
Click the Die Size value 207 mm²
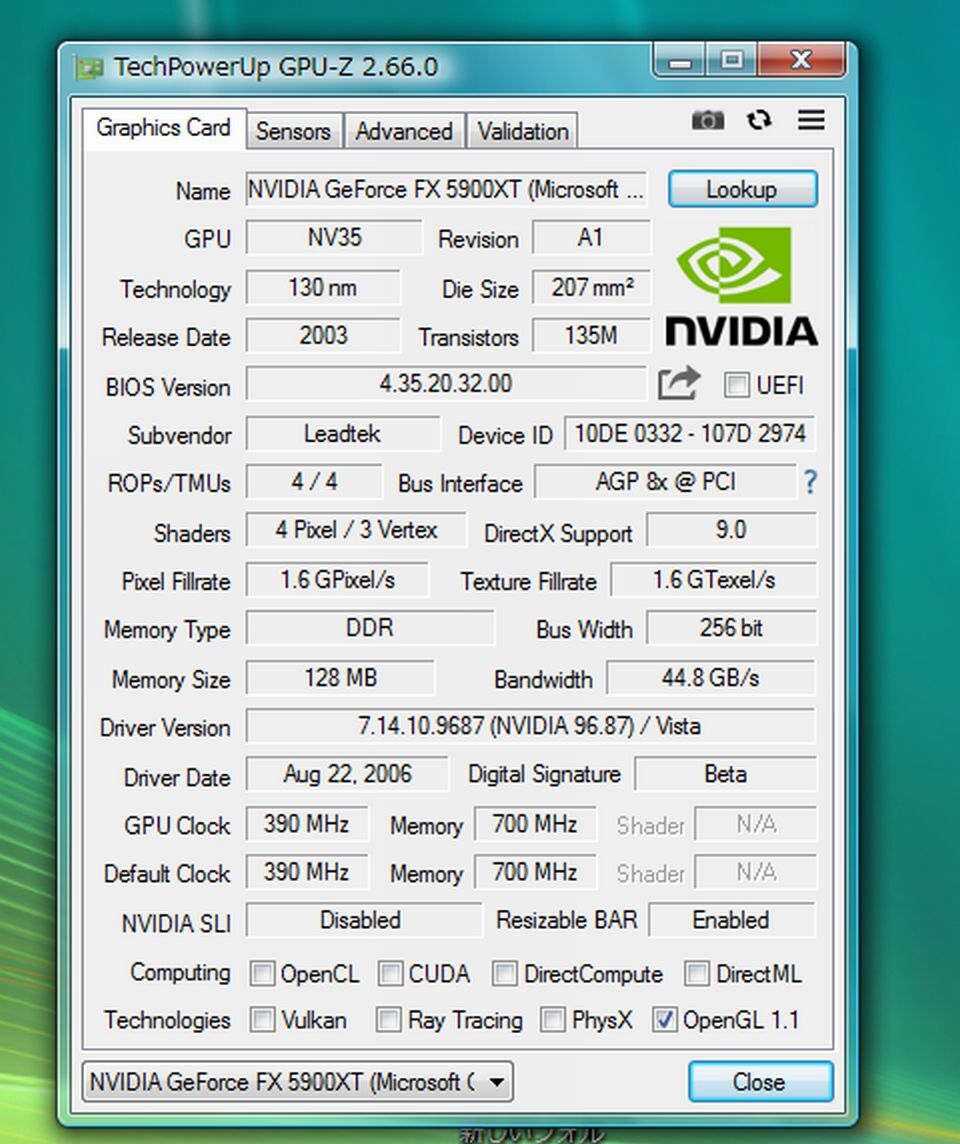point(591,287)
